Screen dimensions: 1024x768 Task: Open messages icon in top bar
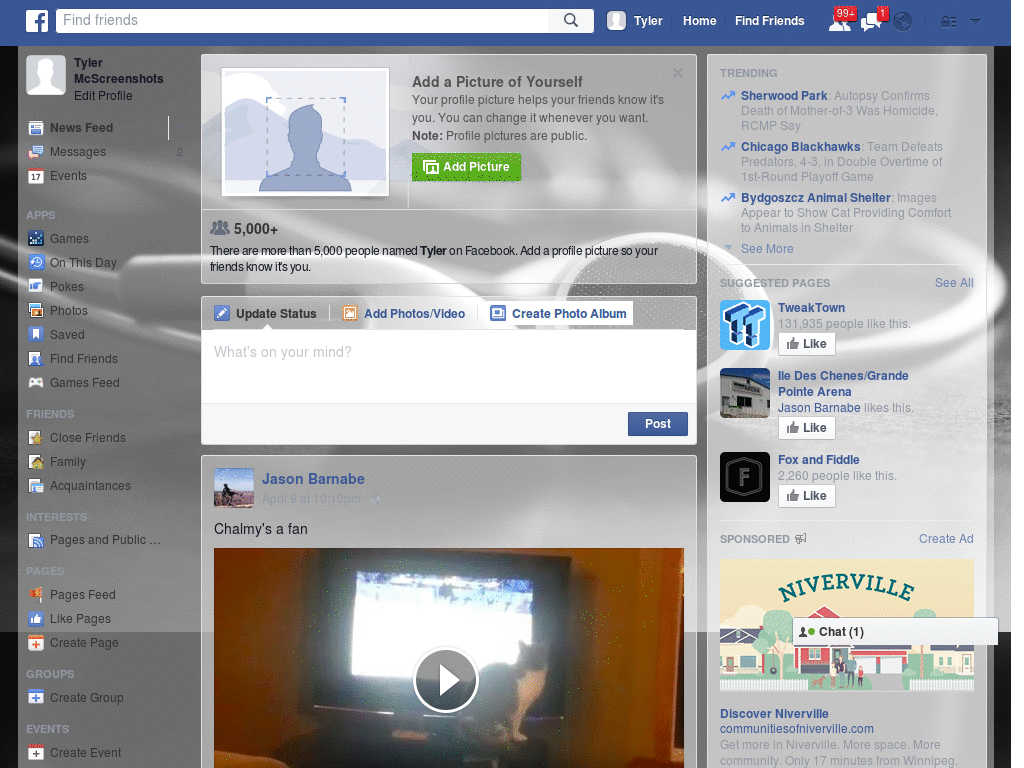tap(872, 21)
